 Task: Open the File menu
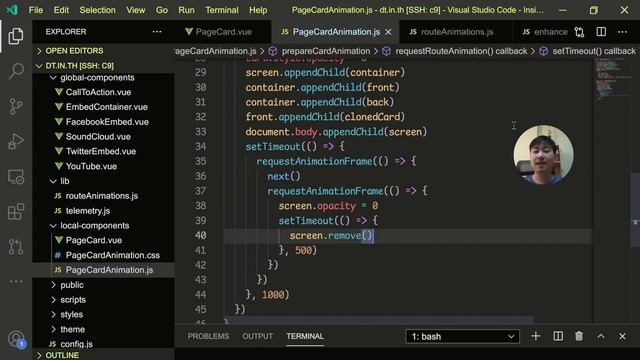click(36, 10)
